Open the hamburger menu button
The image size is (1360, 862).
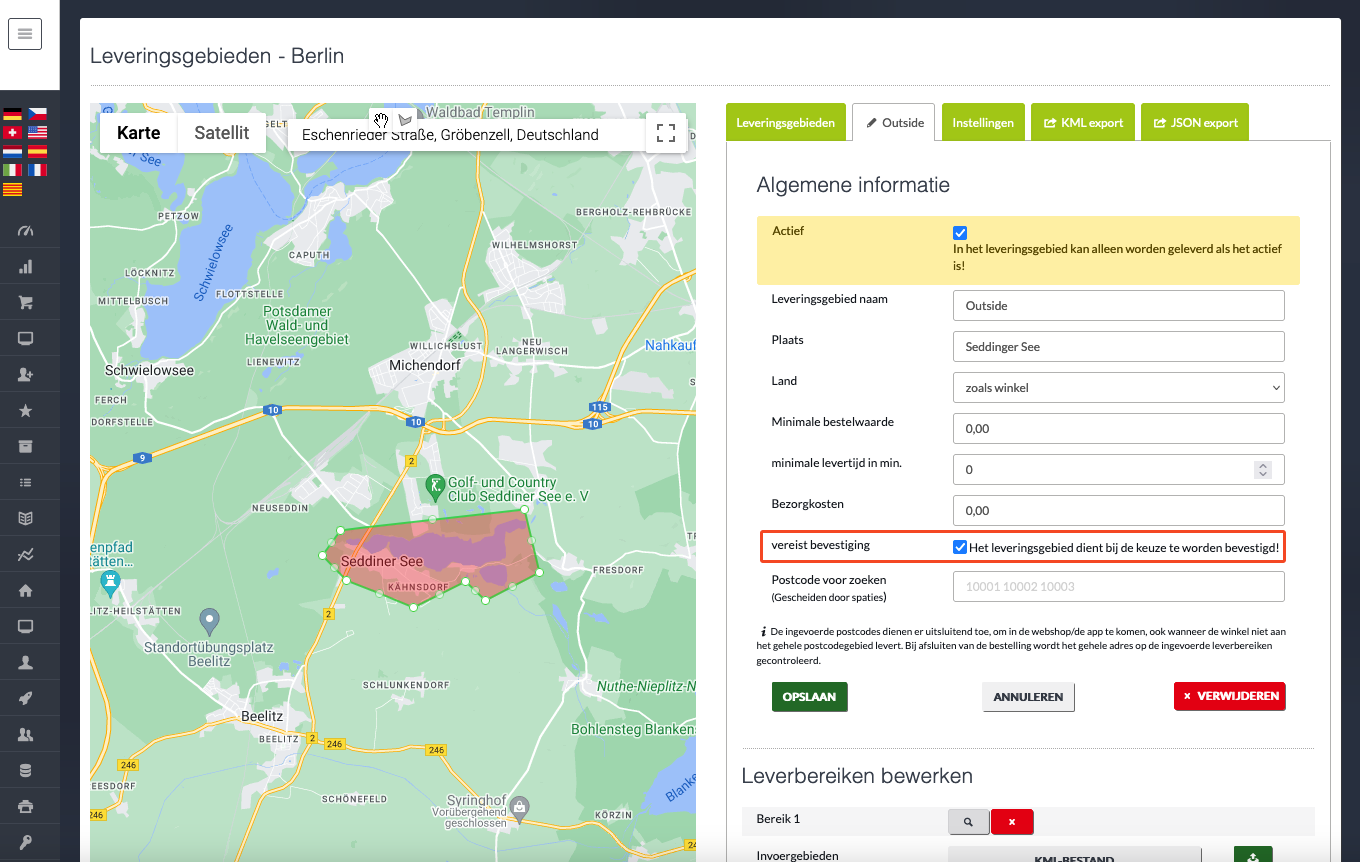click(25, 34)
